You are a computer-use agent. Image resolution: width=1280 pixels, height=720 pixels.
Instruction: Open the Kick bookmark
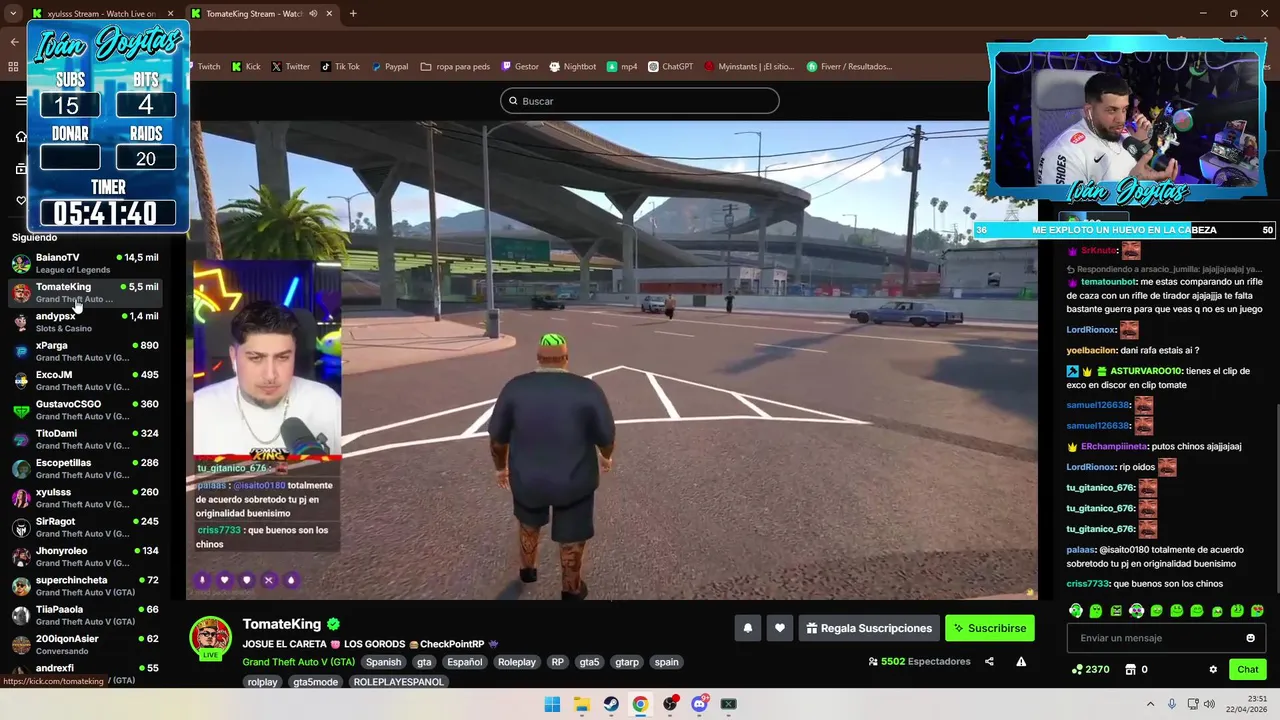(246, 67)
